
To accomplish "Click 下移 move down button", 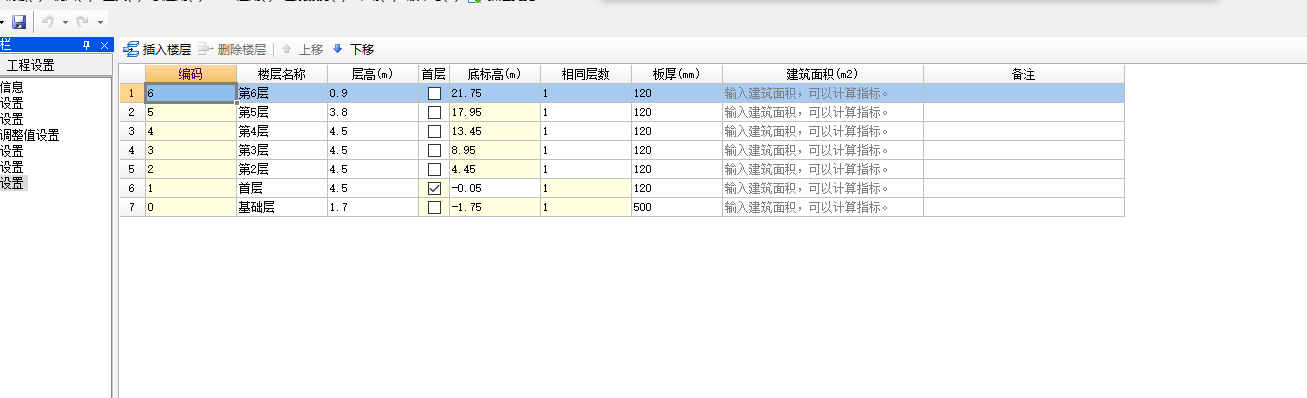I will pyautogui.click(x=353, y=49).
